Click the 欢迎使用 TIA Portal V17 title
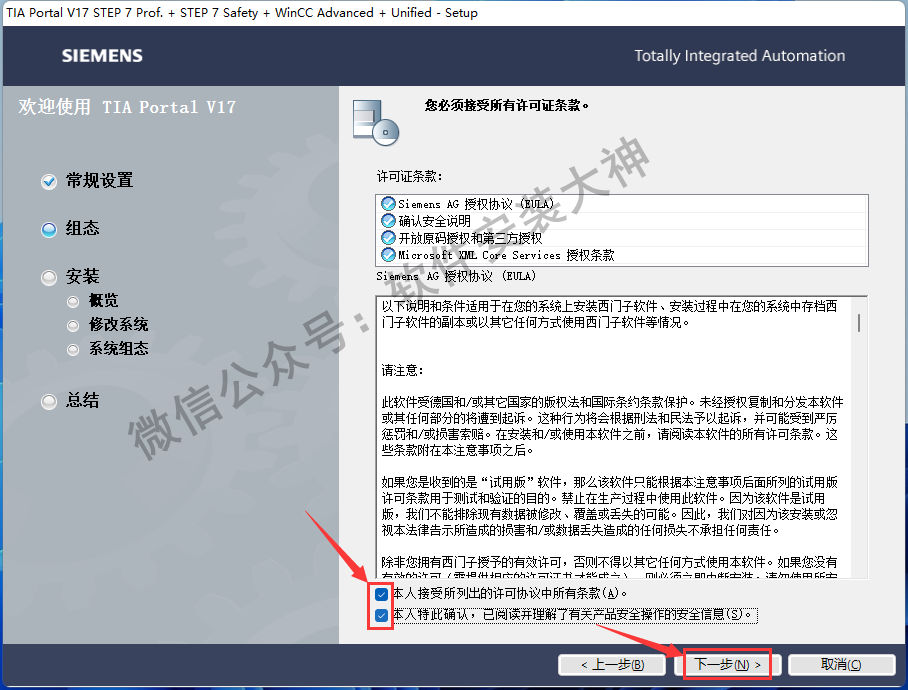This screenshot has width=908, height=690. point(127,107)
